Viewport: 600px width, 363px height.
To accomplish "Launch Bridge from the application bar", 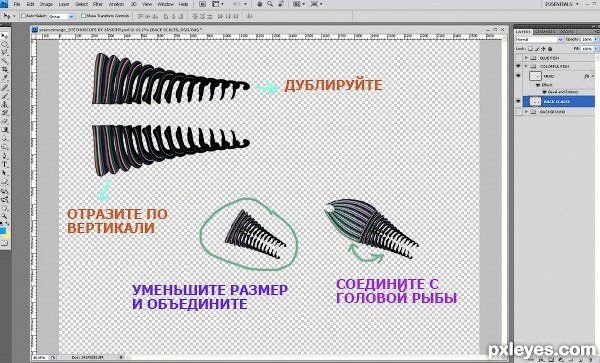I will coord(202,4).
